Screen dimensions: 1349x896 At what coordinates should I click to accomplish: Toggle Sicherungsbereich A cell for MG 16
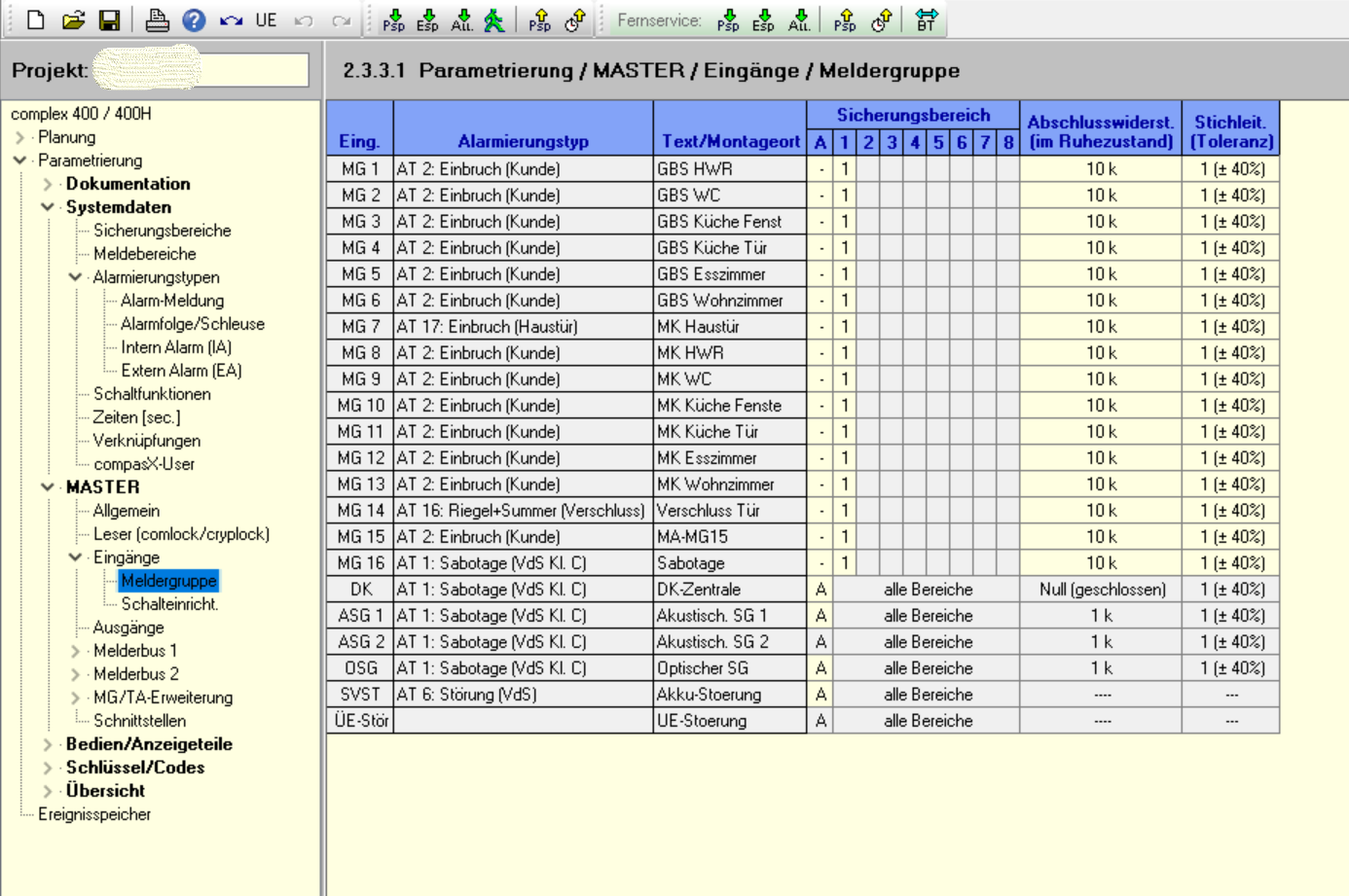(820, 563)
